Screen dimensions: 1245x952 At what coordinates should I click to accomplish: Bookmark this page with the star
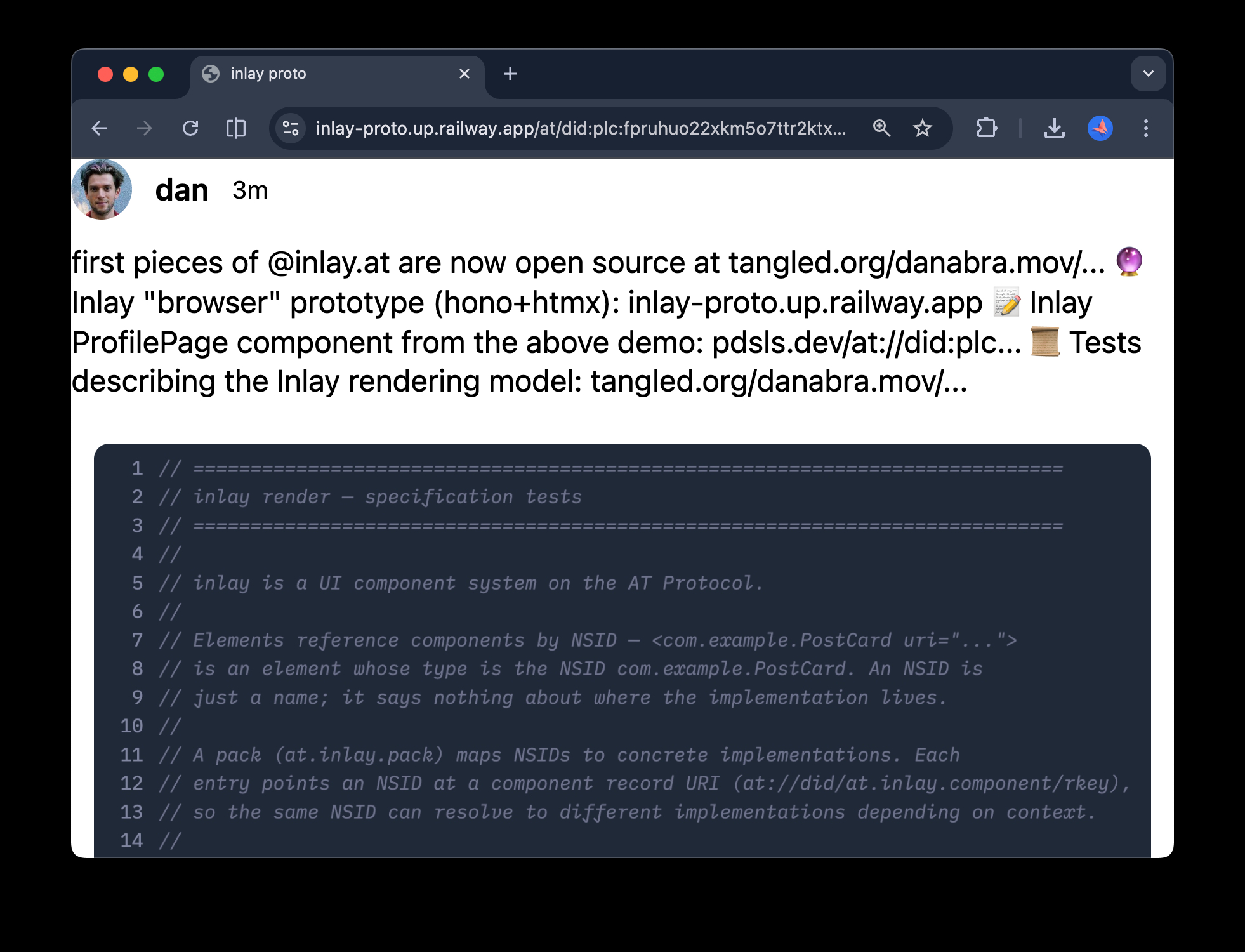[x=922, y=129]
